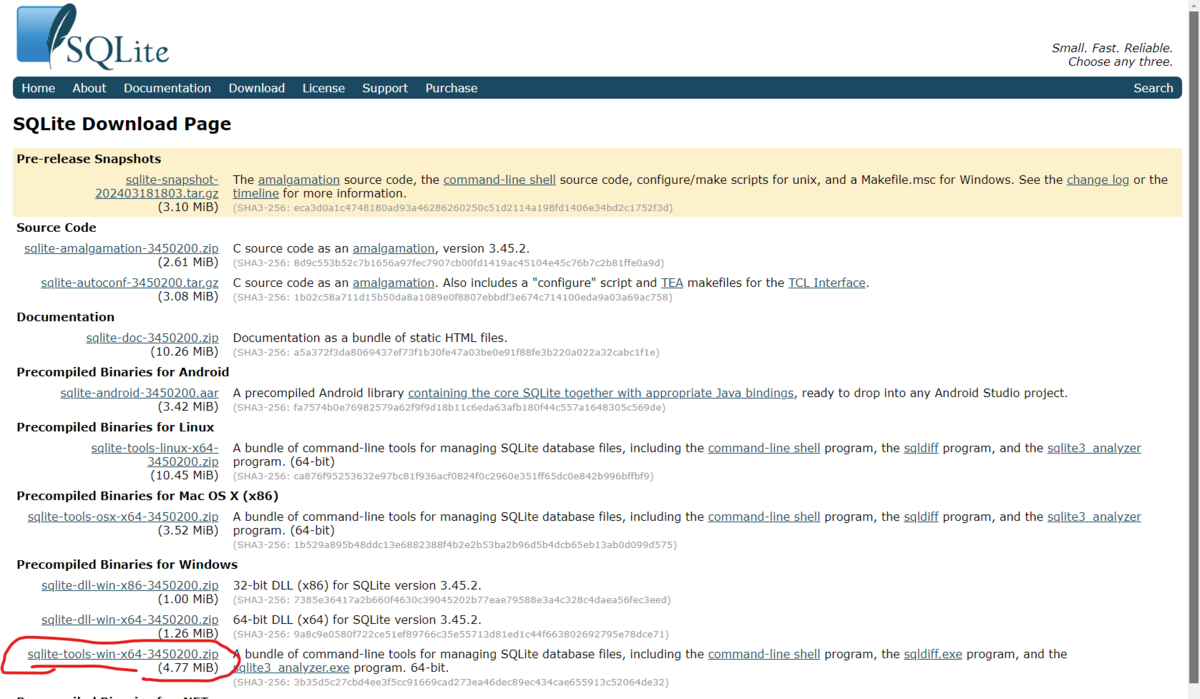Open amalgamation link in Pre-release Snapshots row
This screenshot has height=699, width=1200.
[x=299, y=180]
